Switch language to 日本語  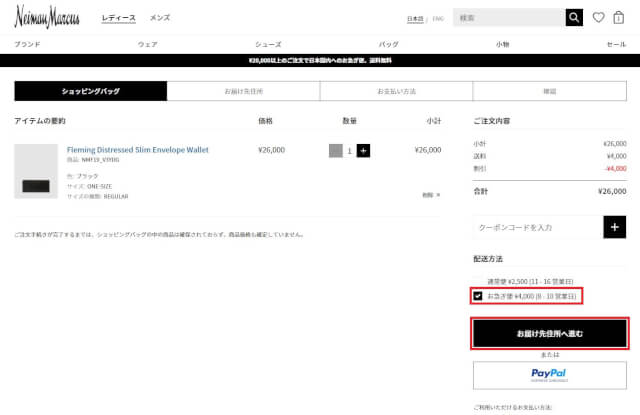point(415,19)
